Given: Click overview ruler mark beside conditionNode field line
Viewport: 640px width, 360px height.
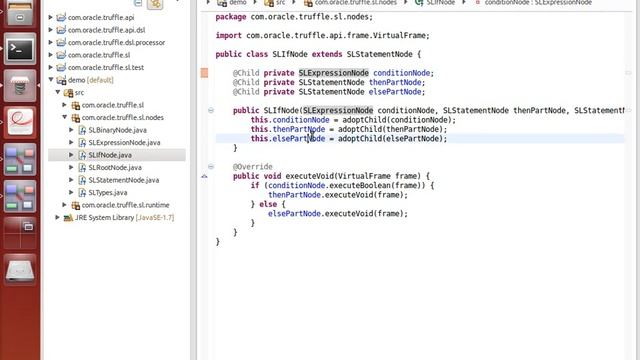Looking at the screenshot, I should click(x=628, y=73).
